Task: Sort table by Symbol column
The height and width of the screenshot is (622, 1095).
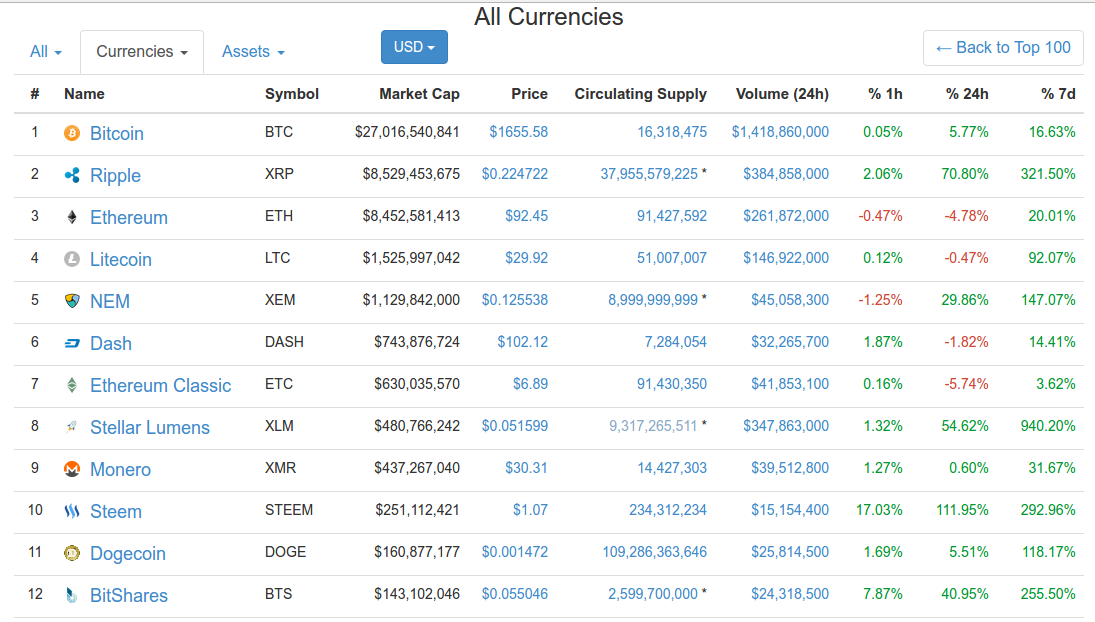Action: [292, 94]
